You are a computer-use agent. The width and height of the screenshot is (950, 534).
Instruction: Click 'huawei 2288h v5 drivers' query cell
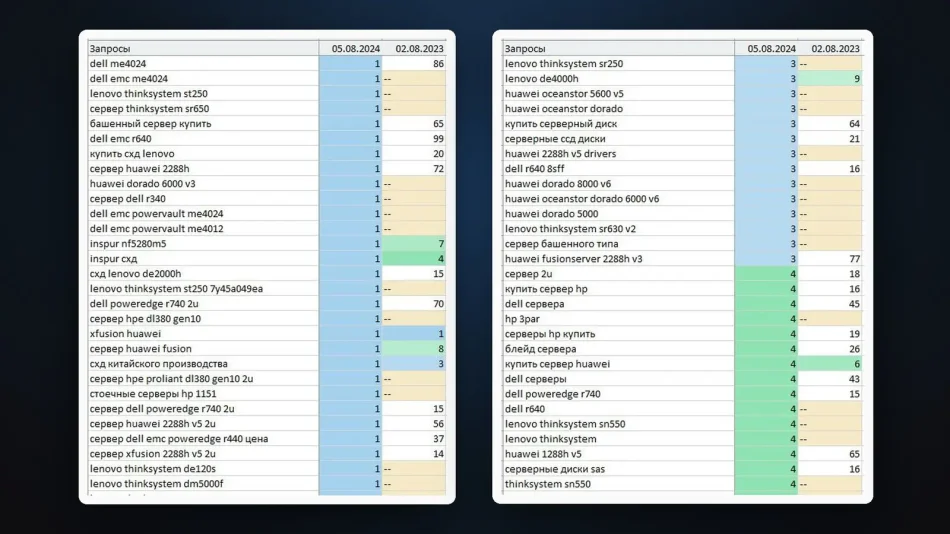click(x=619, y=154)
